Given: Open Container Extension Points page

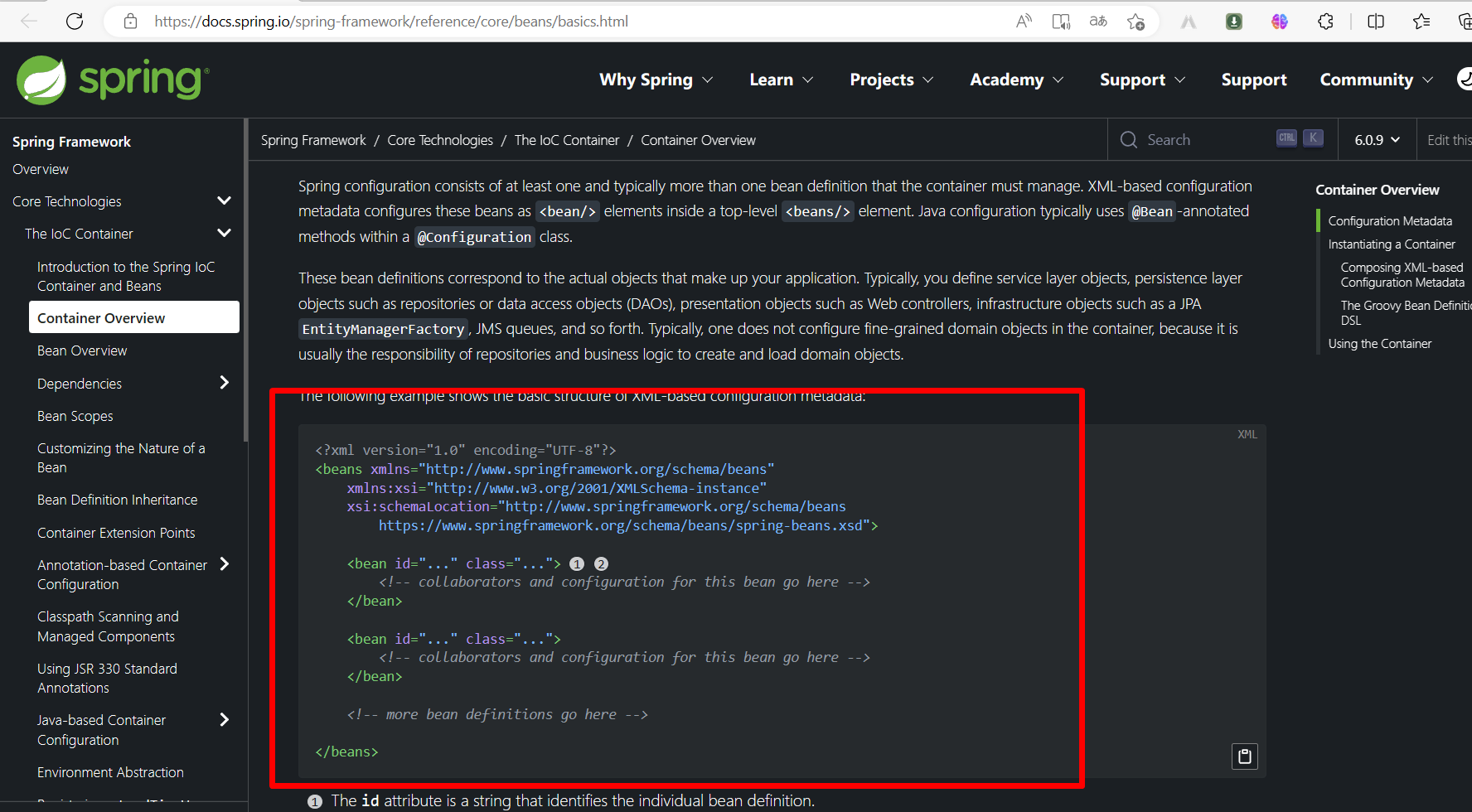Looking at the screenshot, I should [x=116, y=533].
